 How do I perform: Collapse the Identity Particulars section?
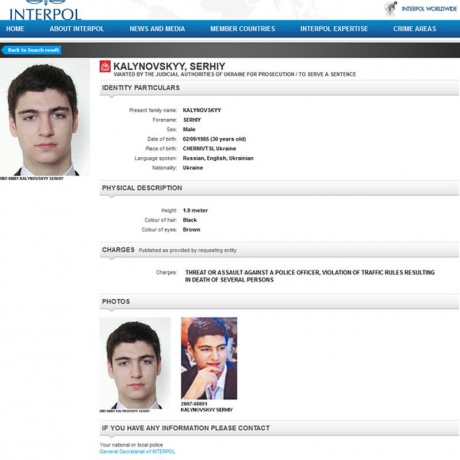pos(279,88)
